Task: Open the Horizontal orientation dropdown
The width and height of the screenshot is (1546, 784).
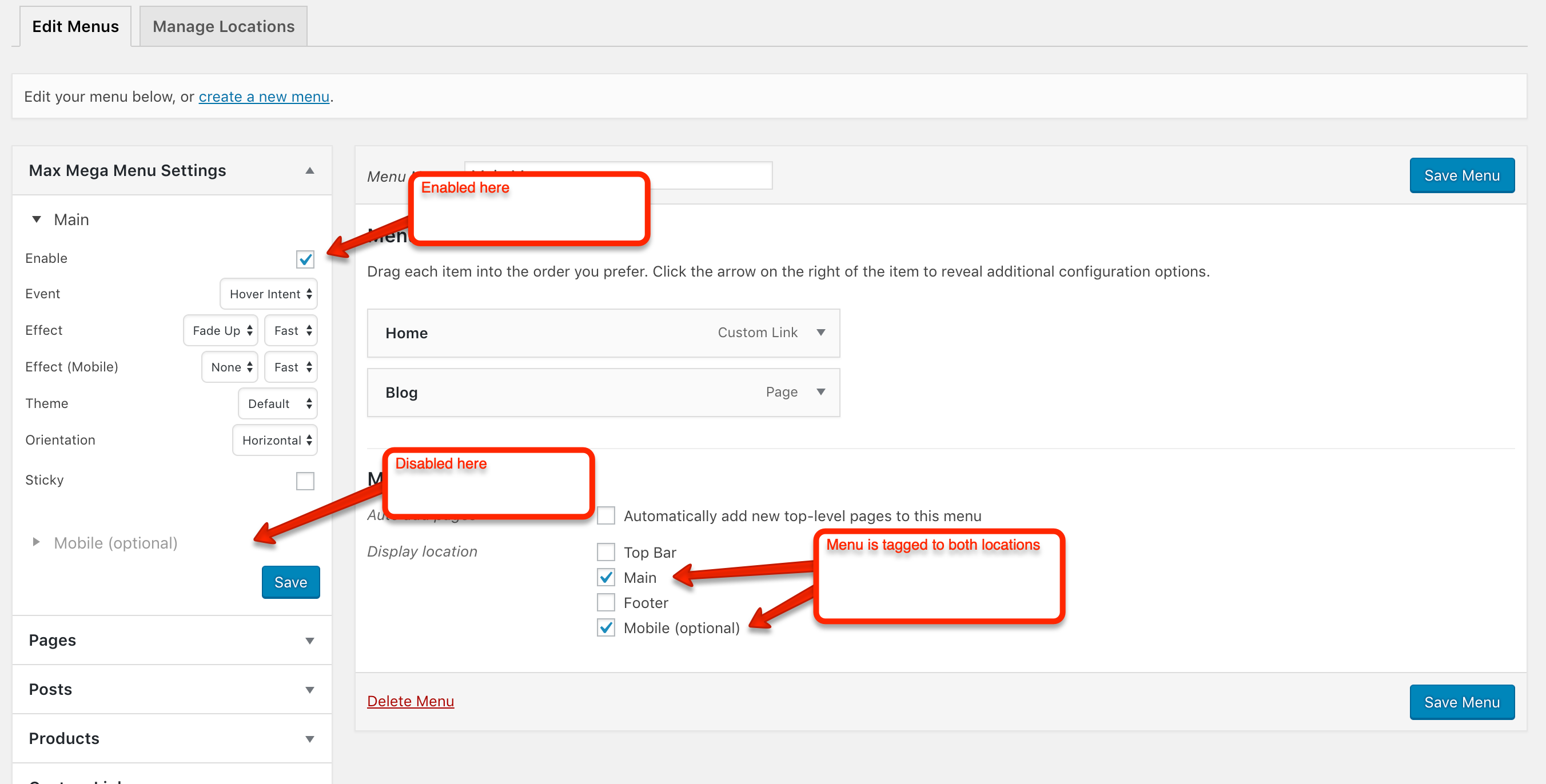Action: click(x=275, y=441)
